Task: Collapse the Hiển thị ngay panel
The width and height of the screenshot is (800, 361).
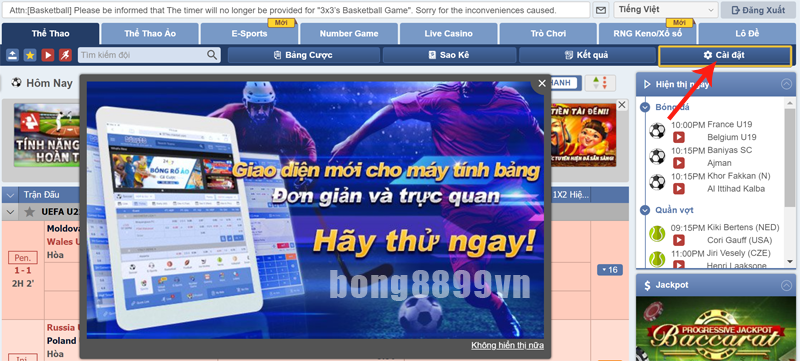Action: [x=786, y=84]
